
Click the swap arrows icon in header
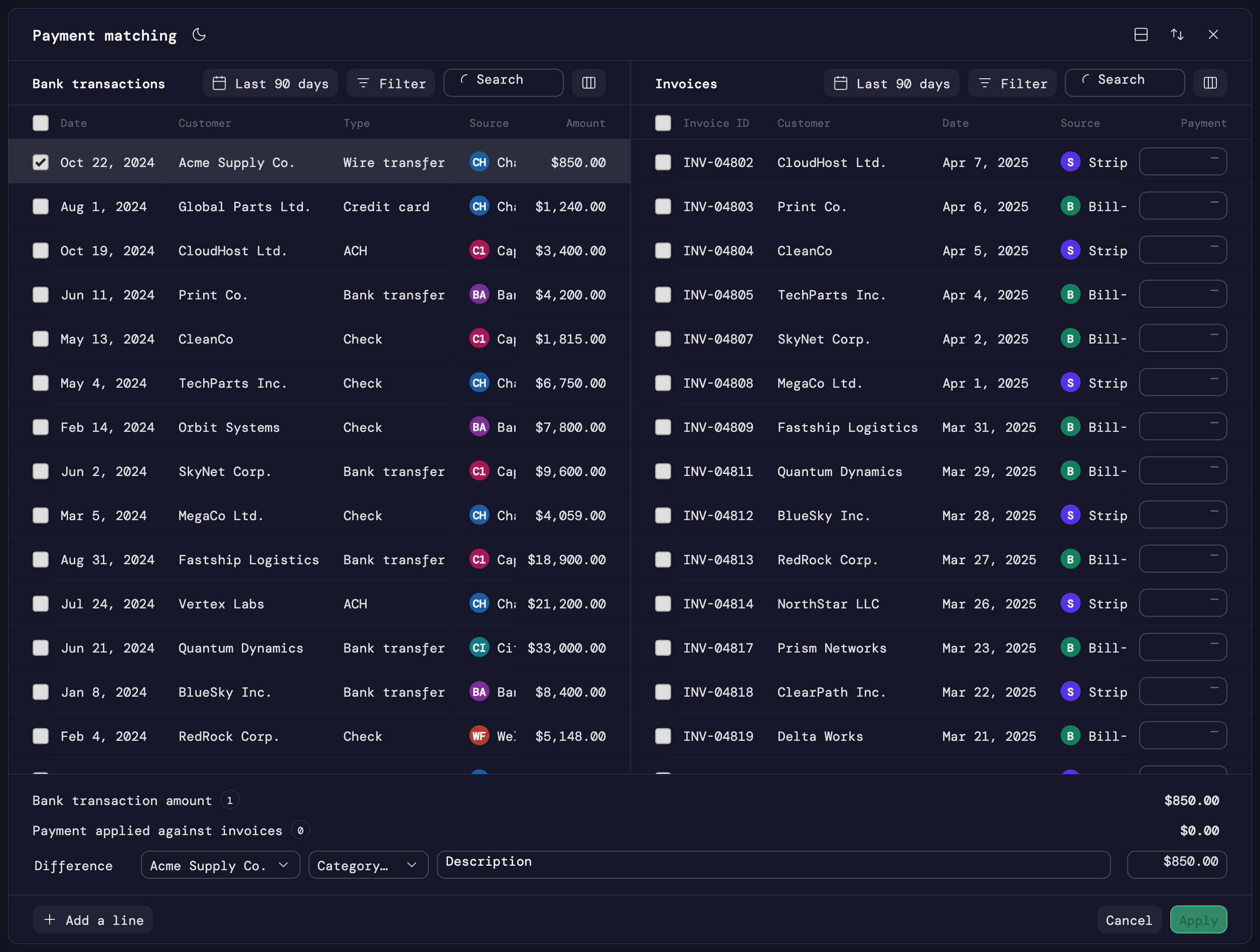click(x=1177, y=35)
